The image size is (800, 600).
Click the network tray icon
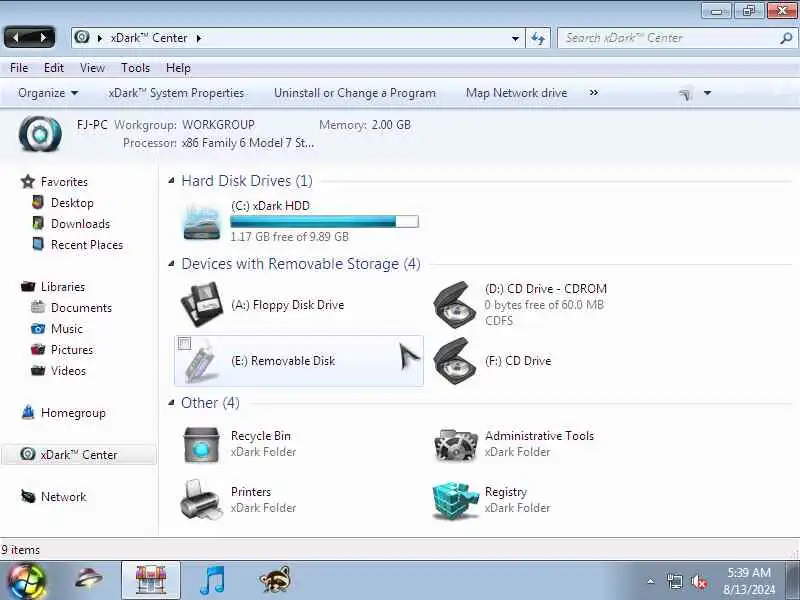pyautogui.click(x=674, y=582)
